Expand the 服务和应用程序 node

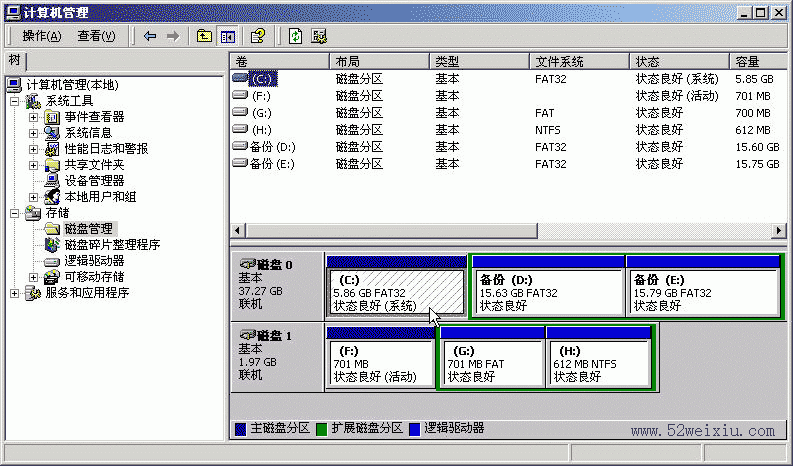tap(15, 292)
